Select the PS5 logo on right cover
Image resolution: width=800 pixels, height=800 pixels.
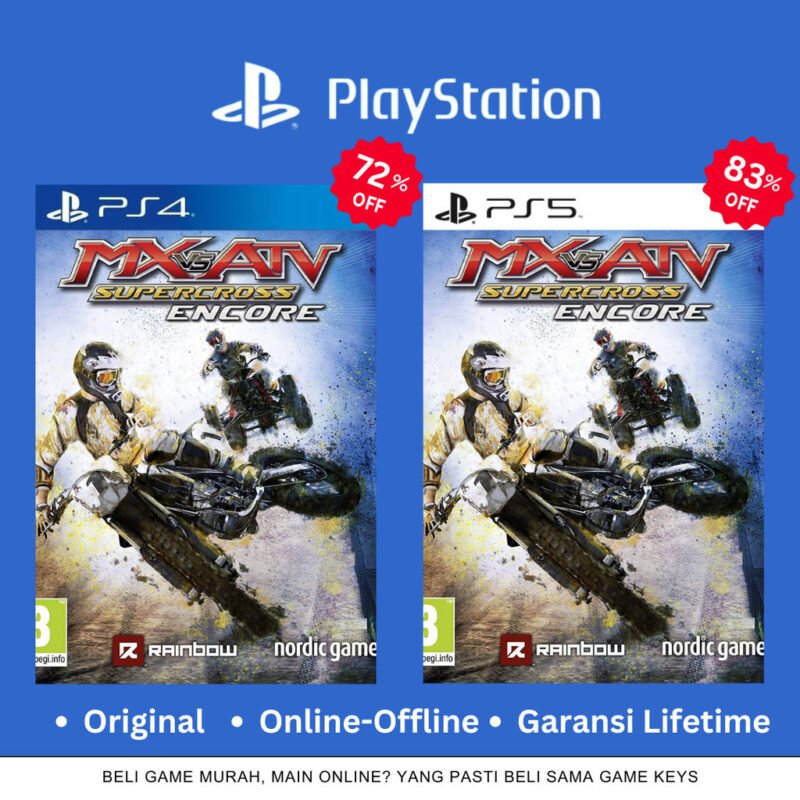click(506, 208)
